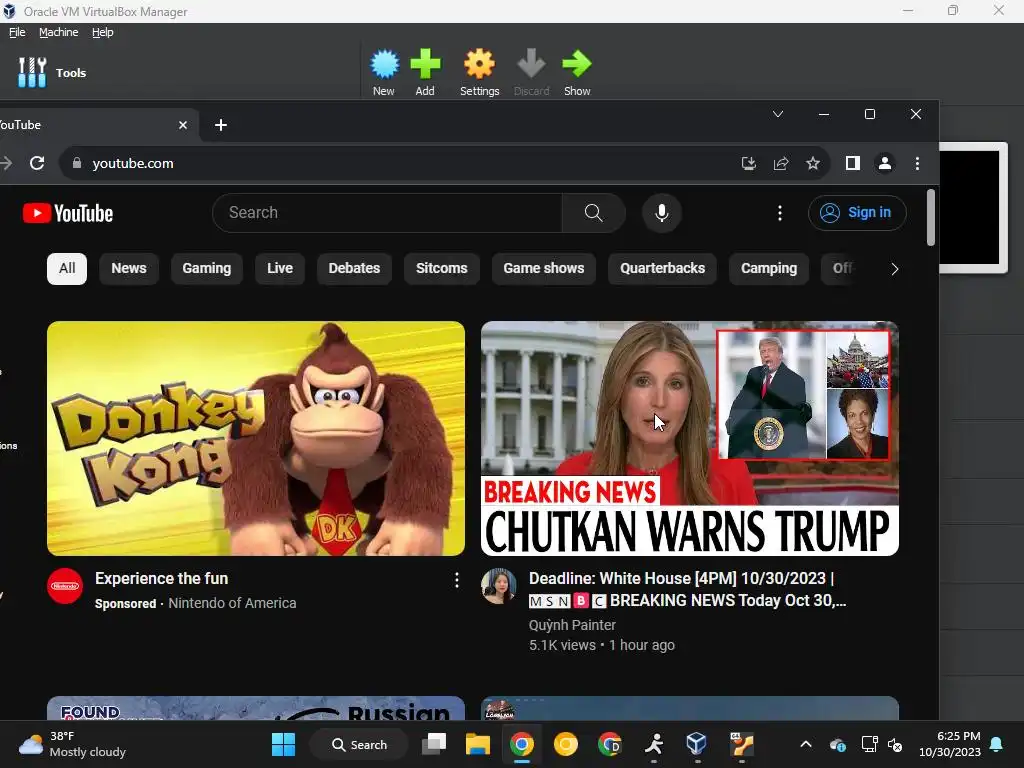Open the Machine menu in VirtualBox
The image size is (1024, 768).
point(59,32)
